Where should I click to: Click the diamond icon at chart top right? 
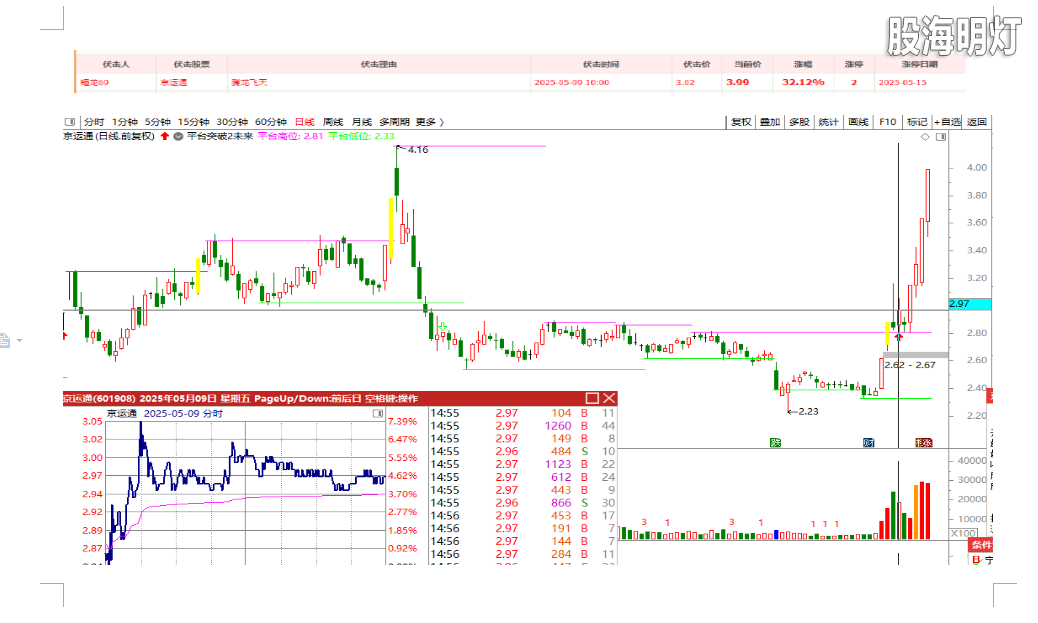point(925,136)
